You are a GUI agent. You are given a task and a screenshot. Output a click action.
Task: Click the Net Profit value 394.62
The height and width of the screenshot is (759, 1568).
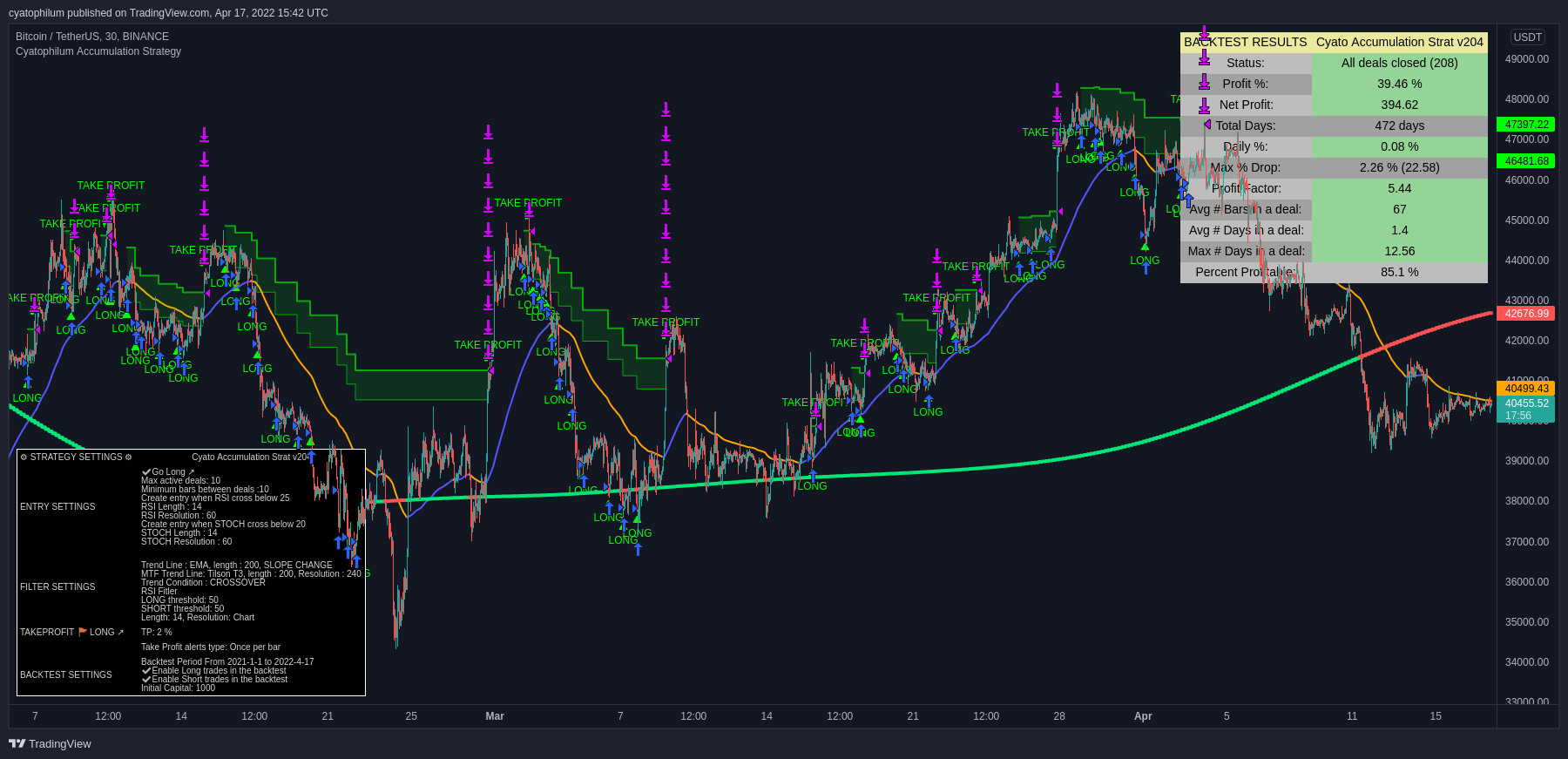1399,105
